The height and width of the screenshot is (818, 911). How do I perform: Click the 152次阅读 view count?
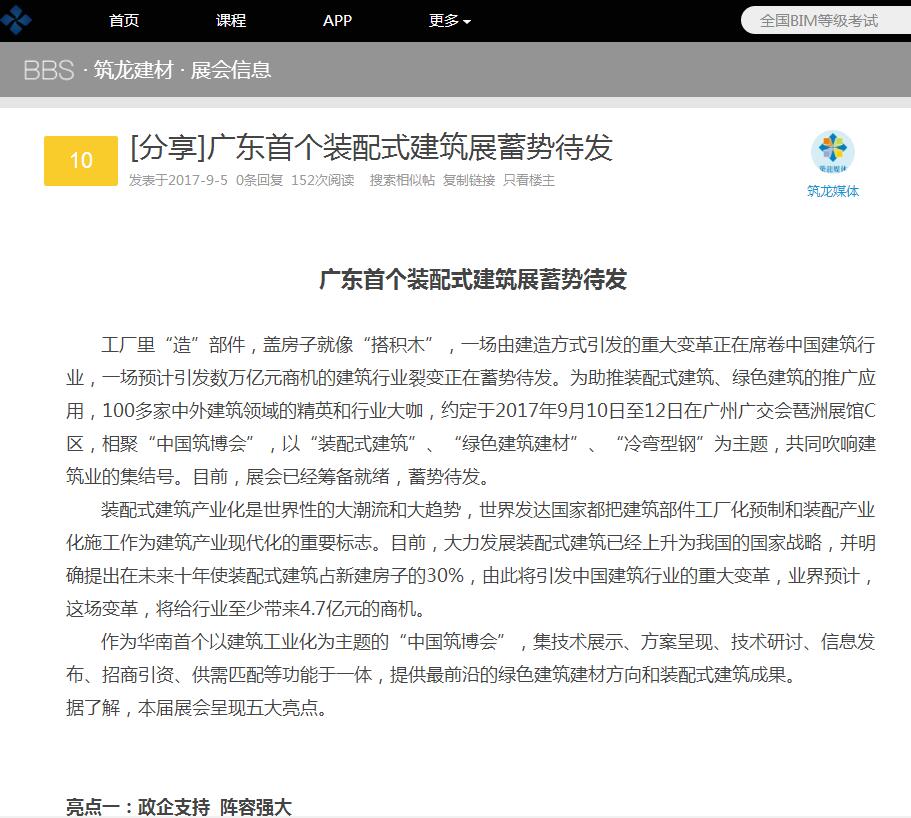(322, 181)
